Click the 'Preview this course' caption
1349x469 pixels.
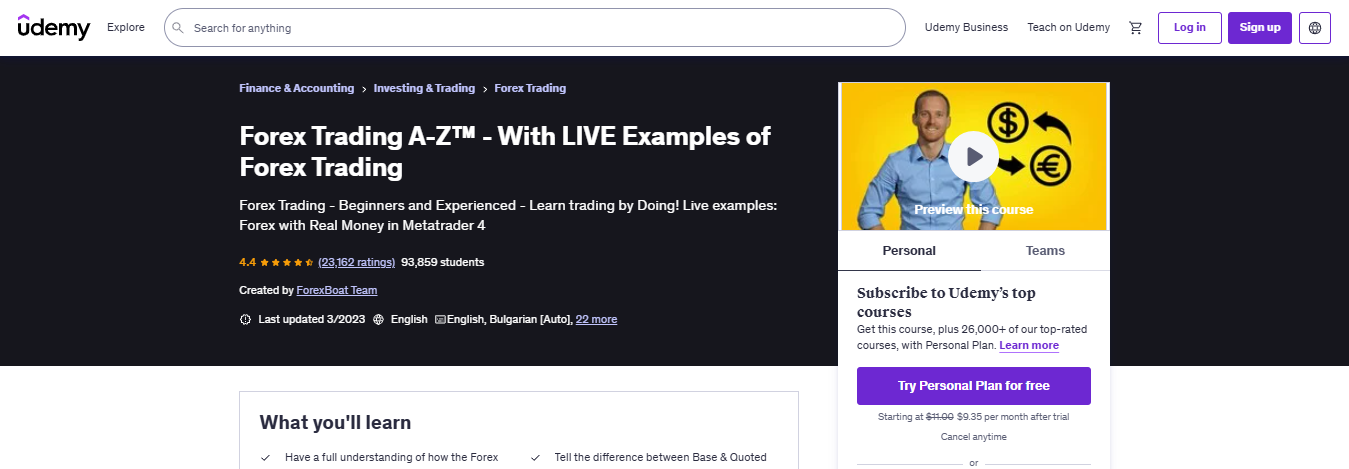point(974,210)
